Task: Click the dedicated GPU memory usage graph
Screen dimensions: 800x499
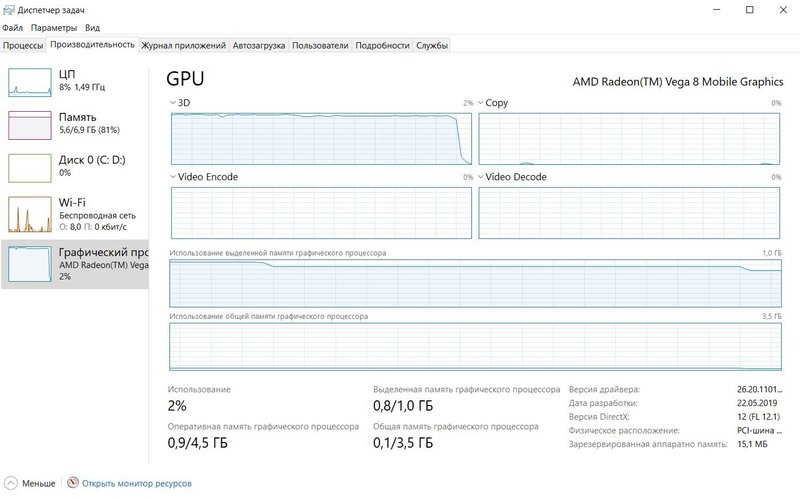Action: [x=475, y=283]
